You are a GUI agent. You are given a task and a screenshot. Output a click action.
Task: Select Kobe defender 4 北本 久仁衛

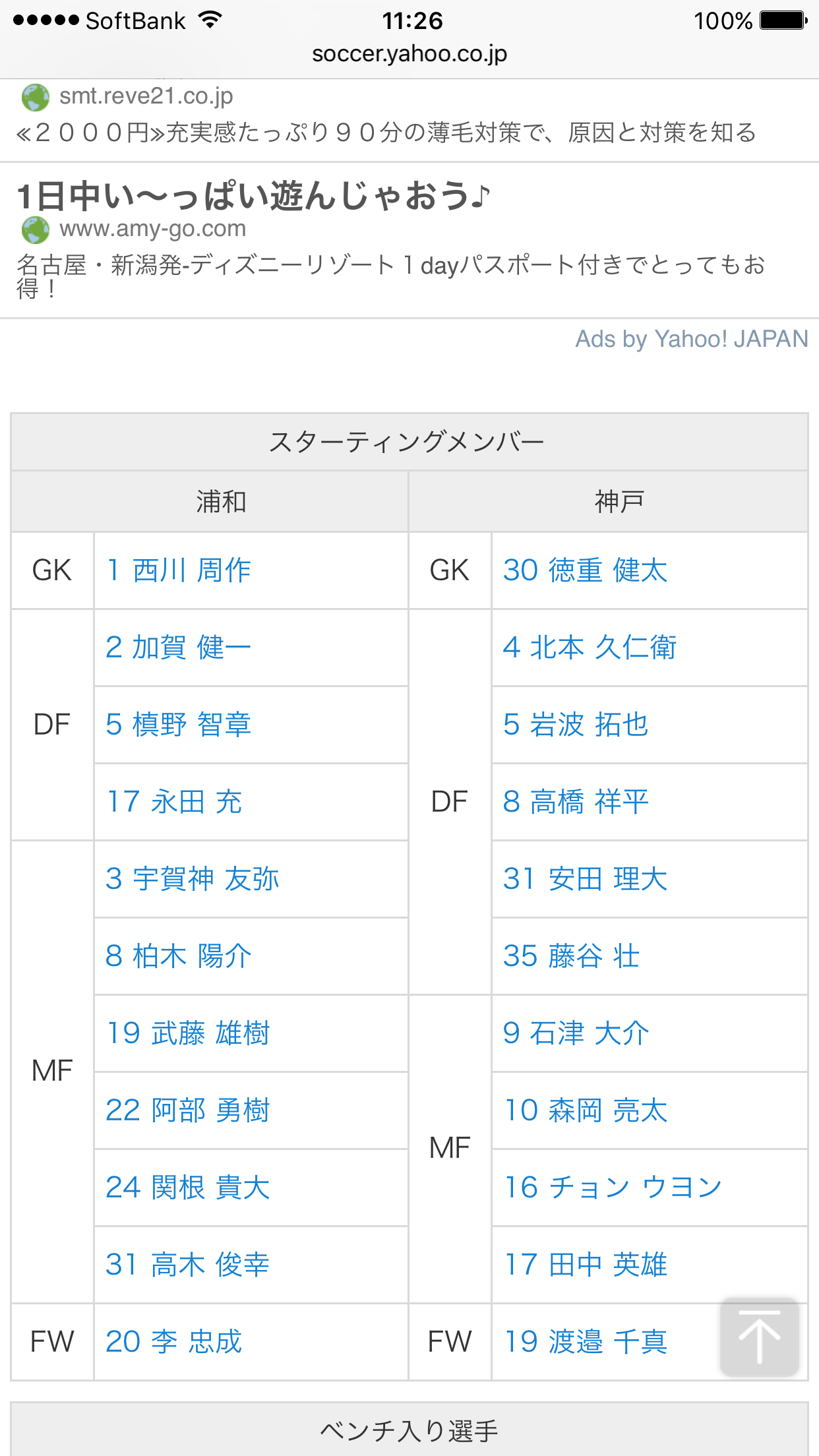(x=590, y=648)
